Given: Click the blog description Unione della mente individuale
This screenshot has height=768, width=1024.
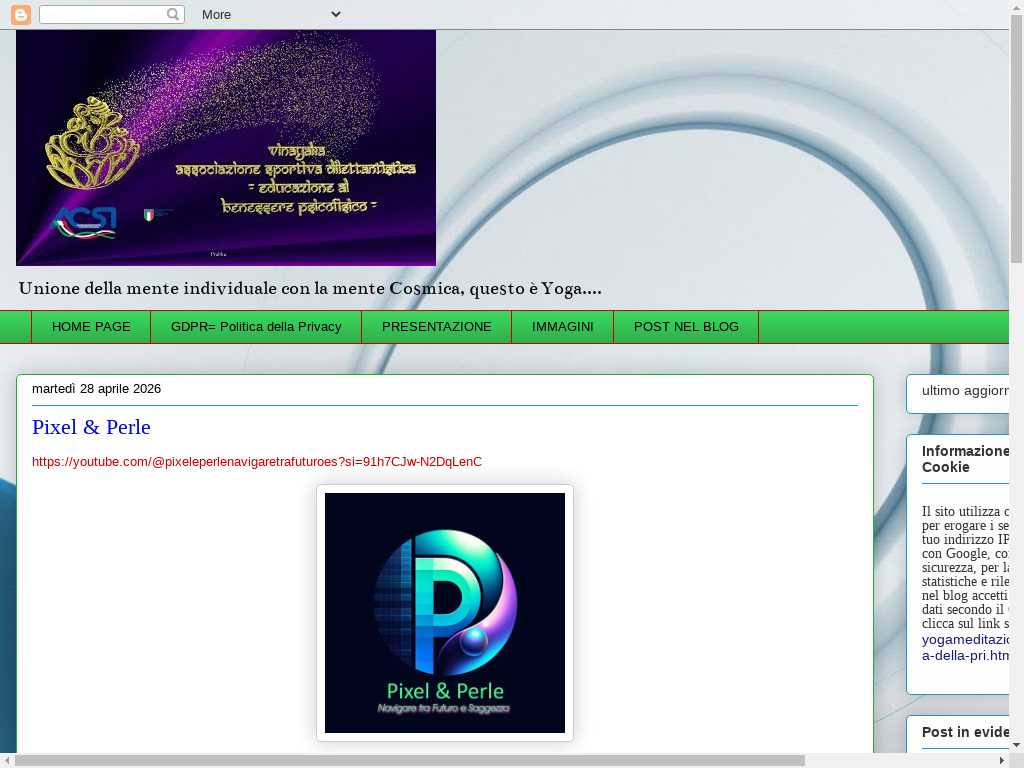Looking at the screenshot, I should click(x=310, y=289).
